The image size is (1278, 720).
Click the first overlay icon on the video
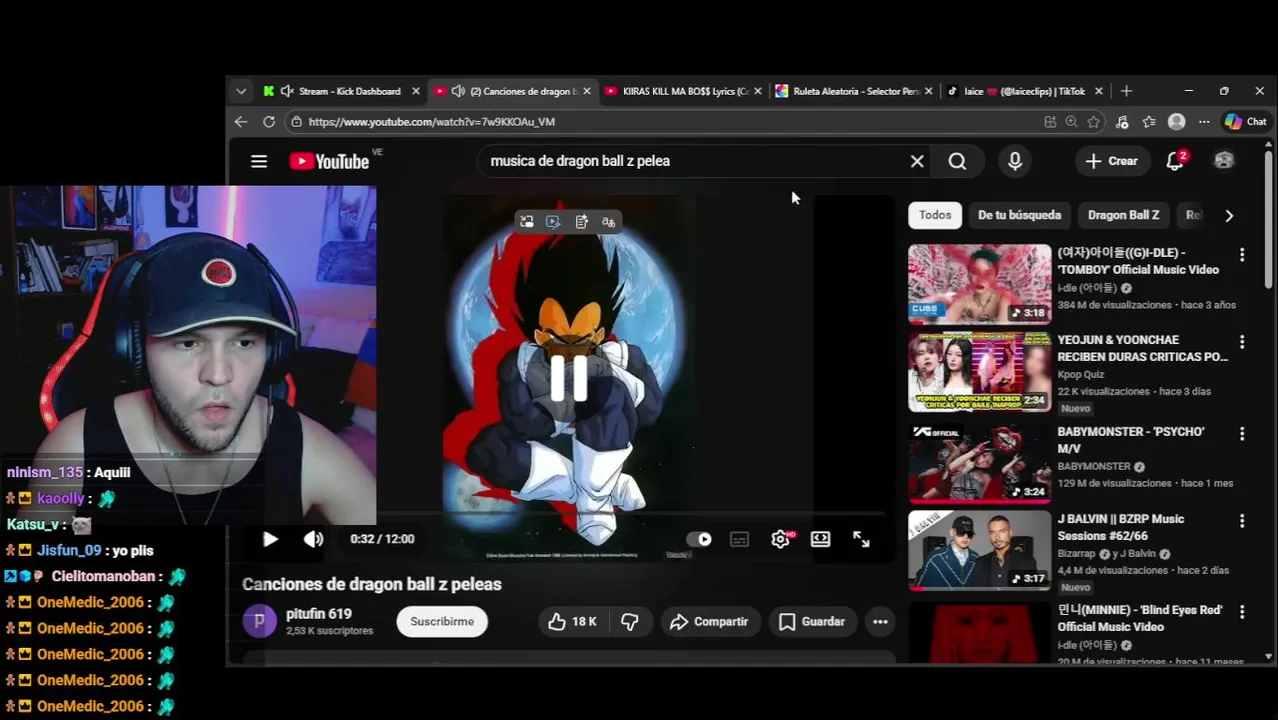coord(526,222)
